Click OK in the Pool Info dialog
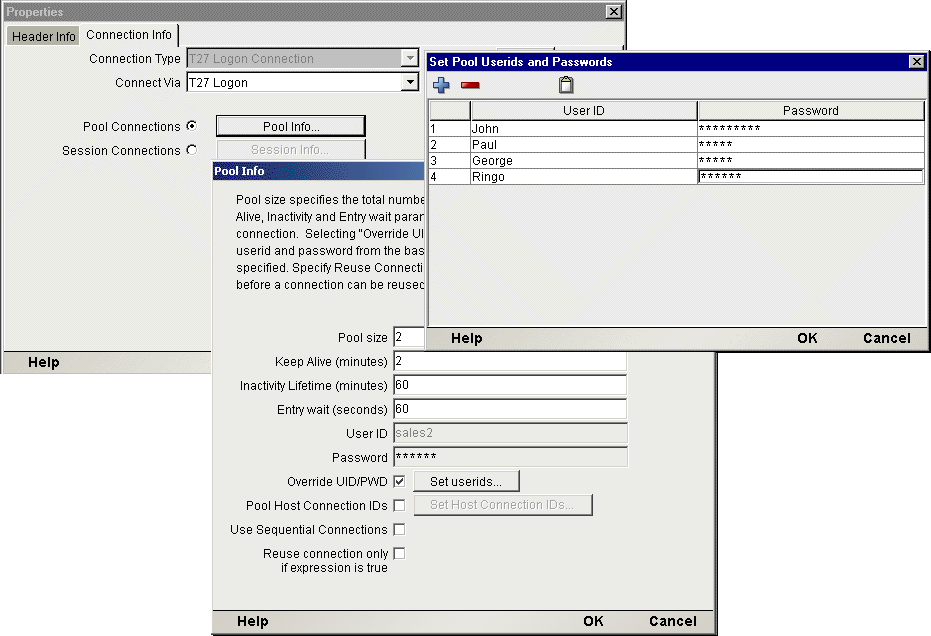 tap(593, 620)
